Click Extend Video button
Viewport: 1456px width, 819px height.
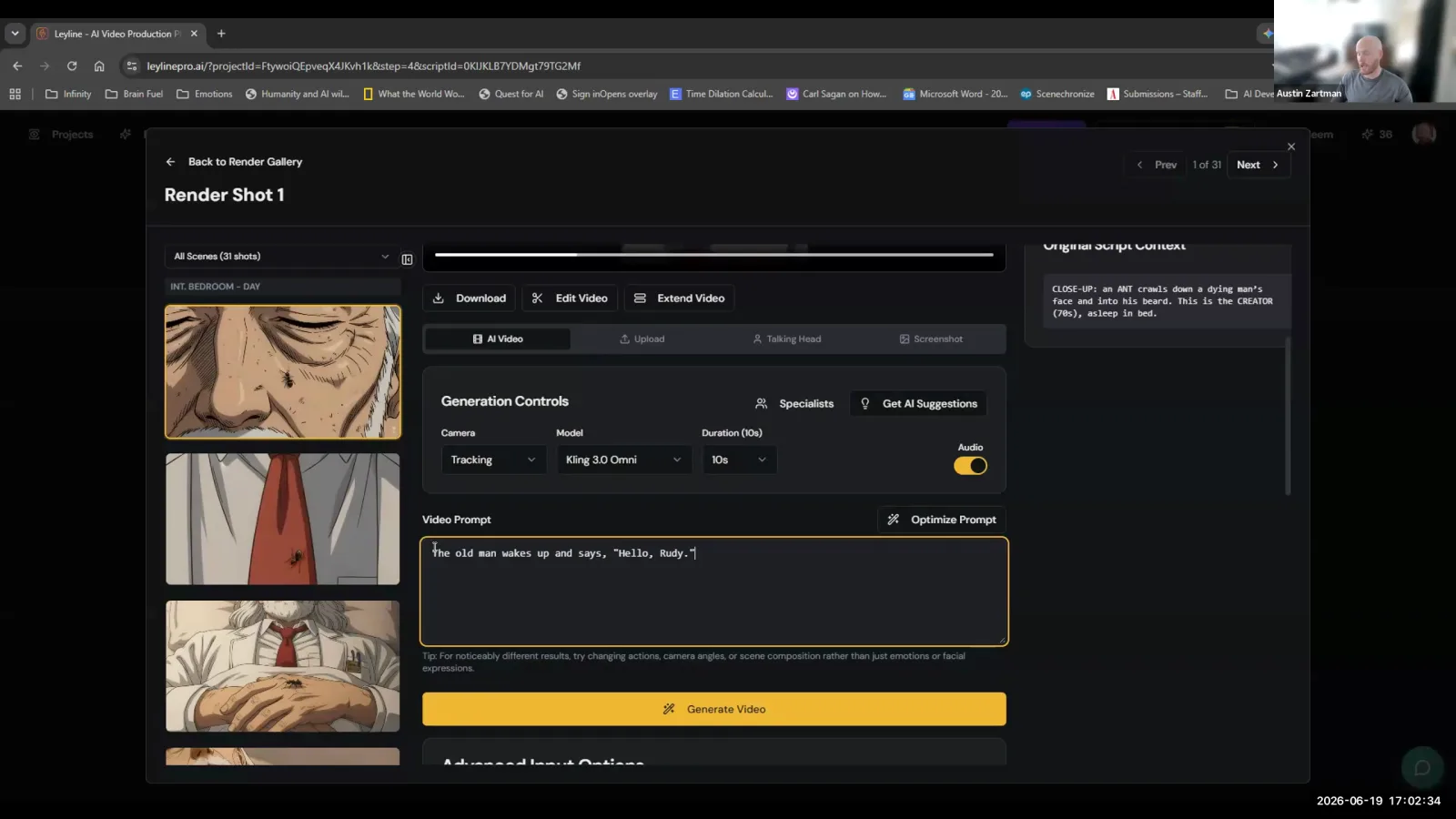[680, 298]
